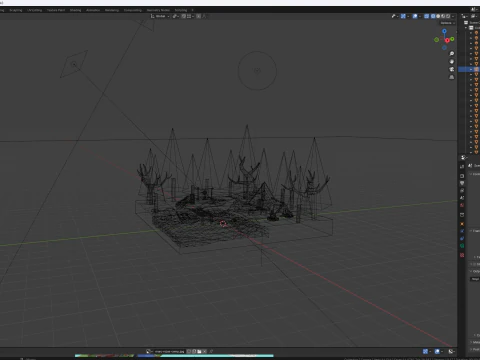Open object type visibility selector
This screenshot has width=480, height=360.
(395, 16)
